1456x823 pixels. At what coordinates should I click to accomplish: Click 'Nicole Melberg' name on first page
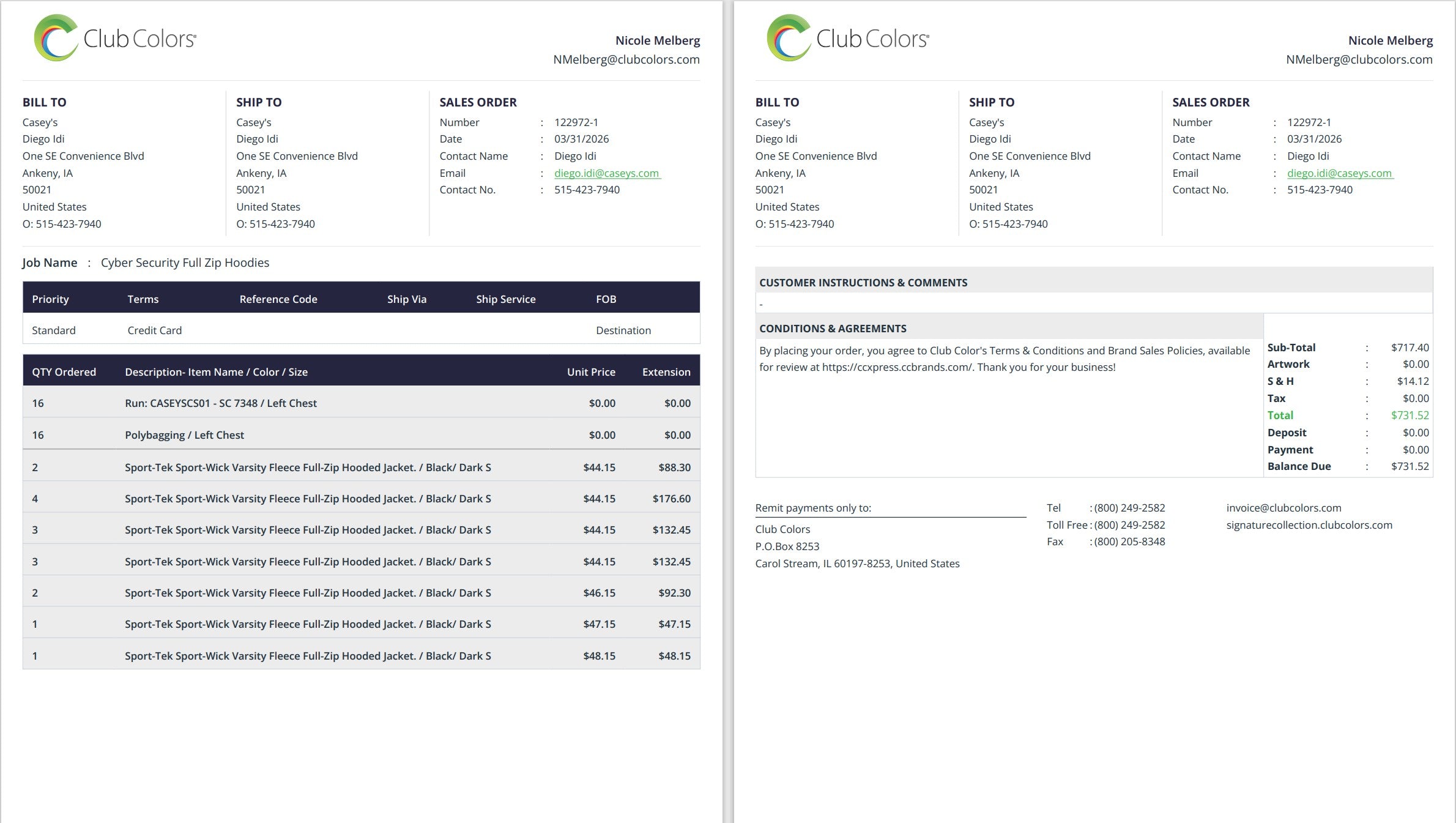coord(658,40)
